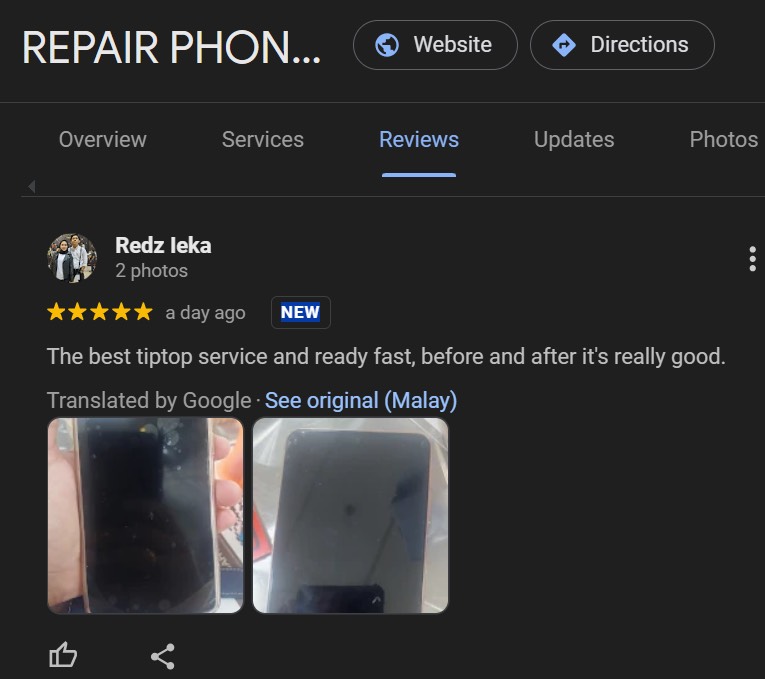This screenshot has width=765, height=679.
Task: Click the Website button
Action: 435,45
